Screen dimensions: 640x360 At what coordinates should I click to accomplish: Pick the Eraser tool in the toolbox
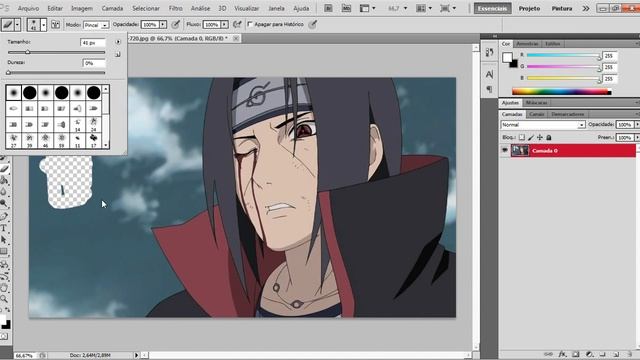click(x=4, y=169)
